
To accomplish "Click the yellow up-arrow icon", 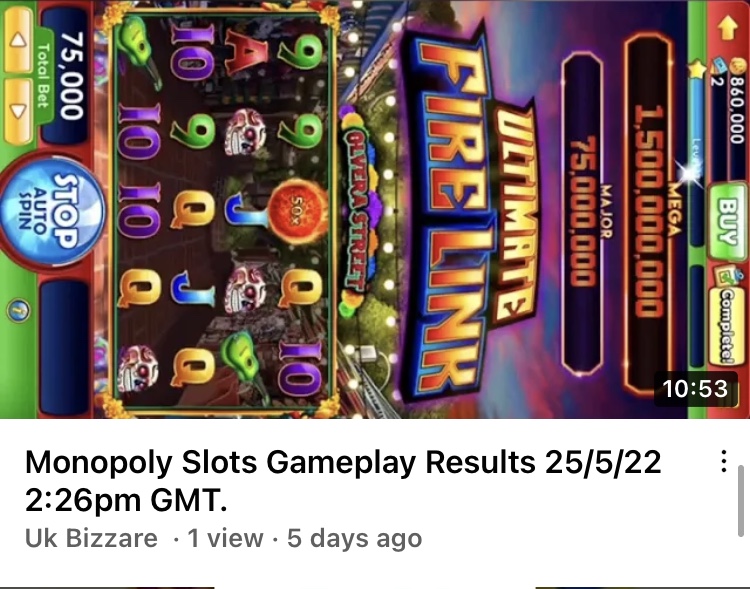I will (x=728, y=28).
